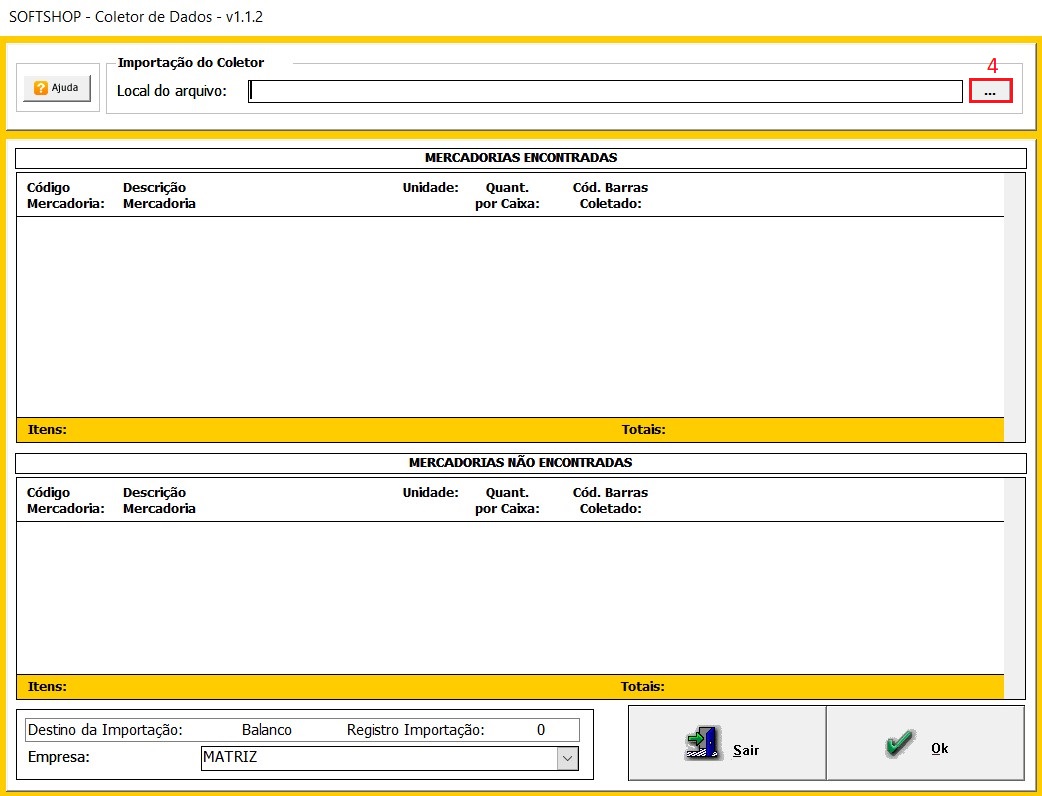Click the Sair exit door icon
This screenshot has width=1042, height=796.
click(702, 743)
